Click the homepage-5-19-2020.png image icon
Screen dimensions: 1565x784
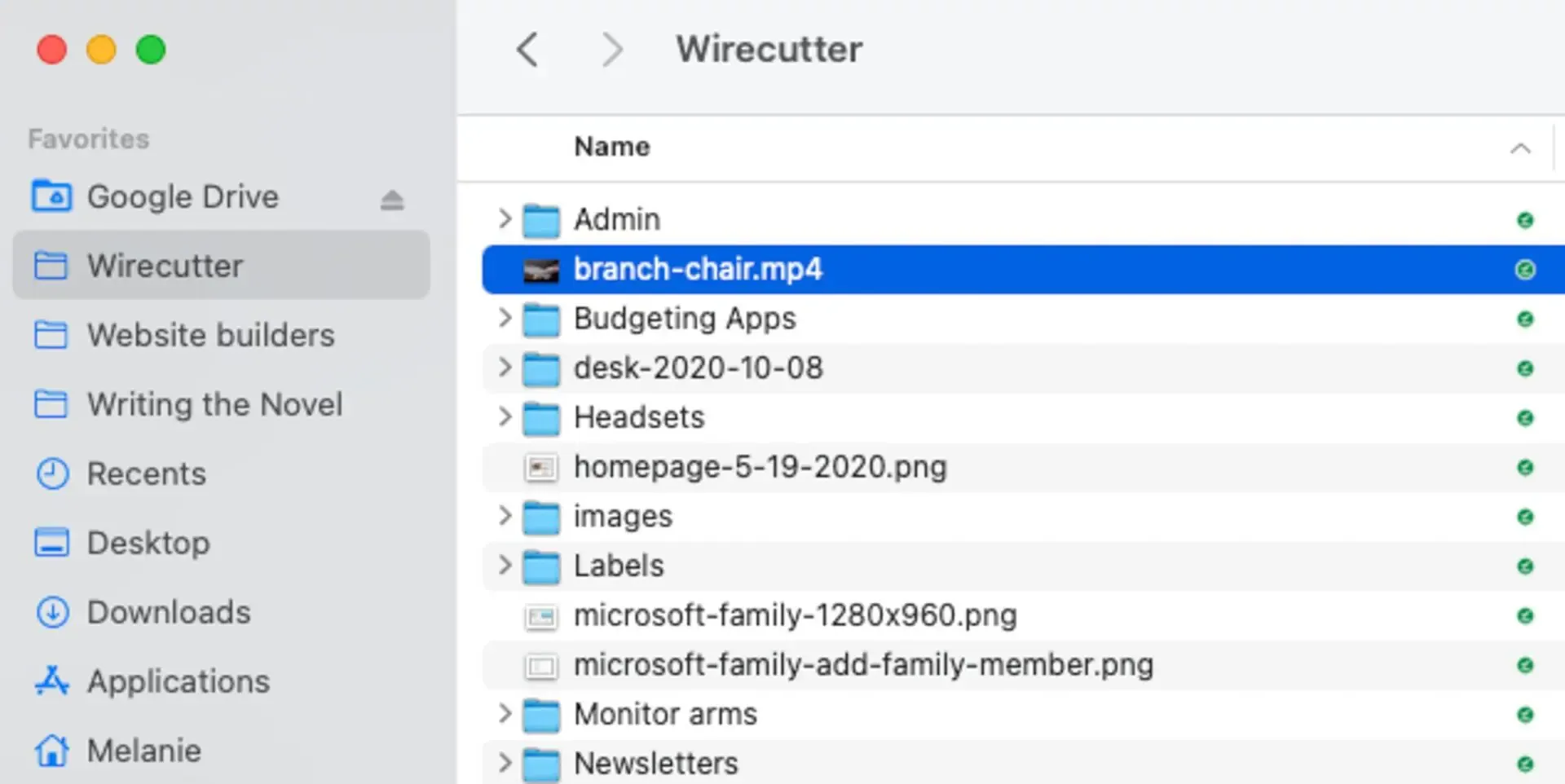540,468
